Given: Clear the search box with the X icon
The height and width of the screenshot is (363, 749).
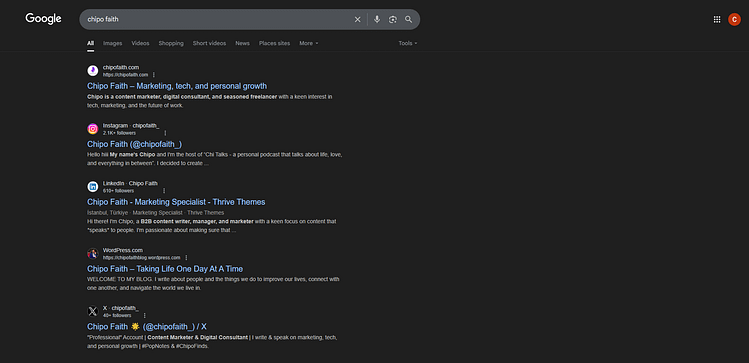Looking at the screenshot, I should pos(357,20).
